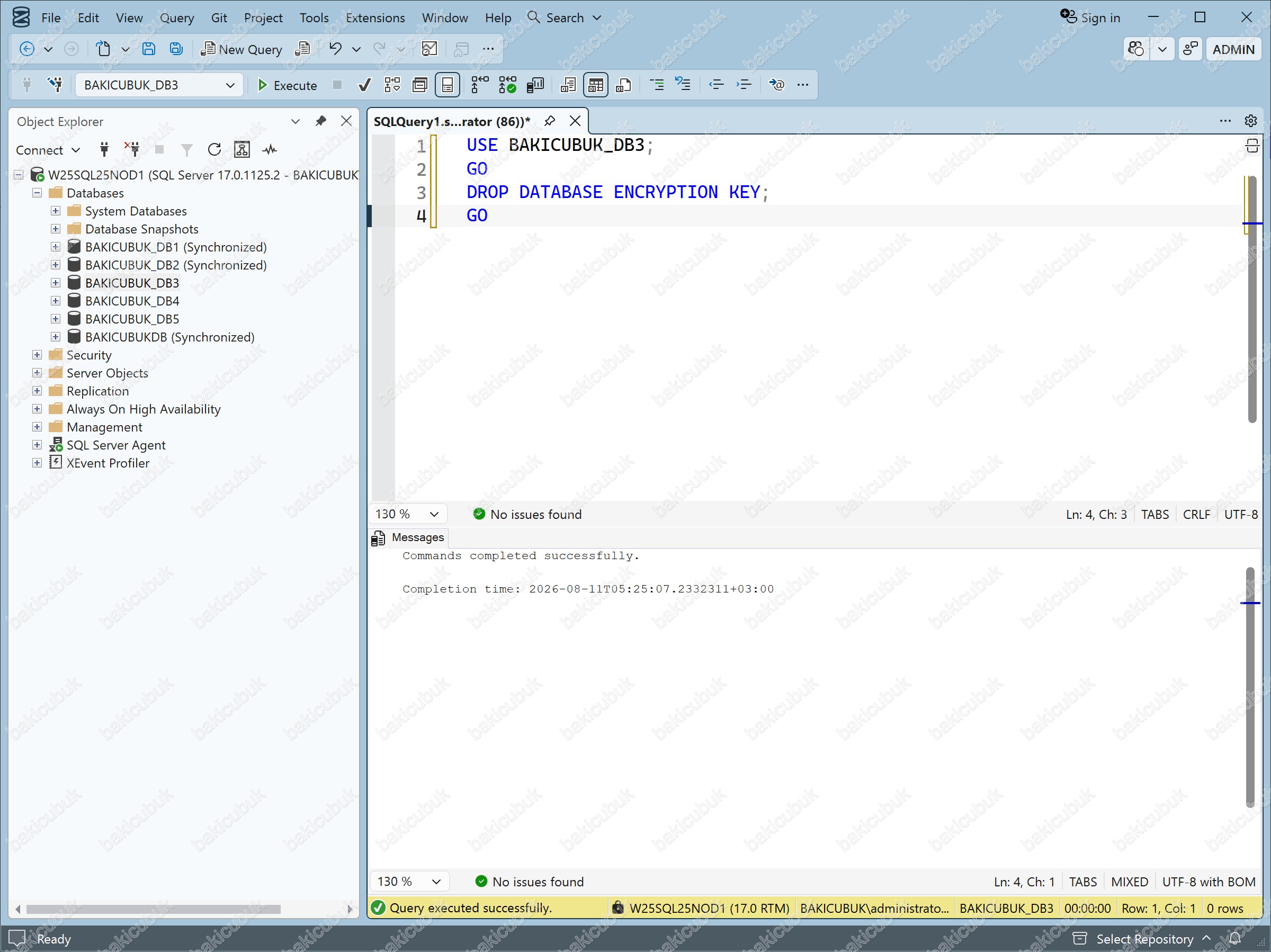
Task: Click the Navigate Backward icon
Action: [x=26, y=49]
